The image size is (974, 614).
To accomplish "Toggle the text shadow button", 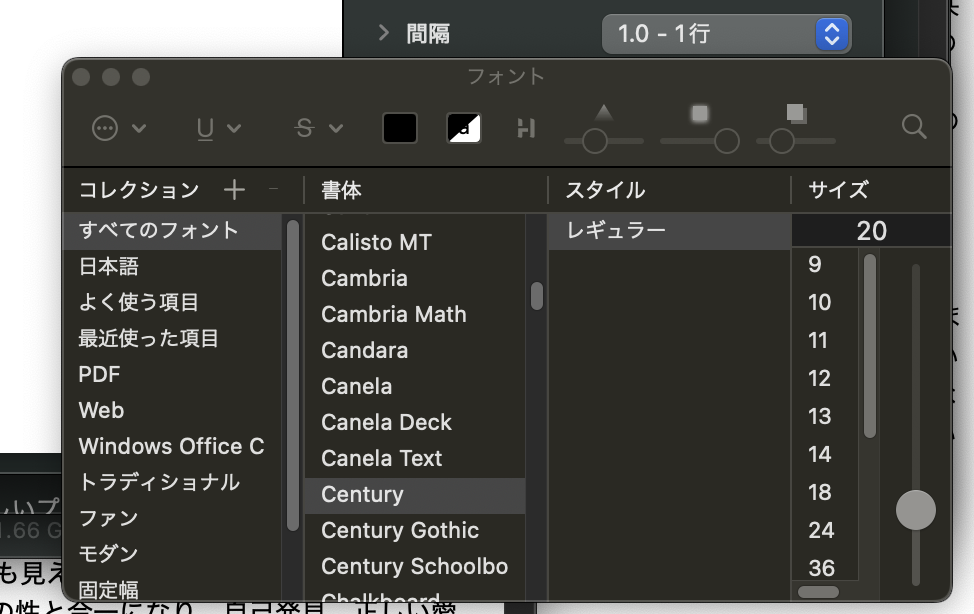I will [526, 128].
